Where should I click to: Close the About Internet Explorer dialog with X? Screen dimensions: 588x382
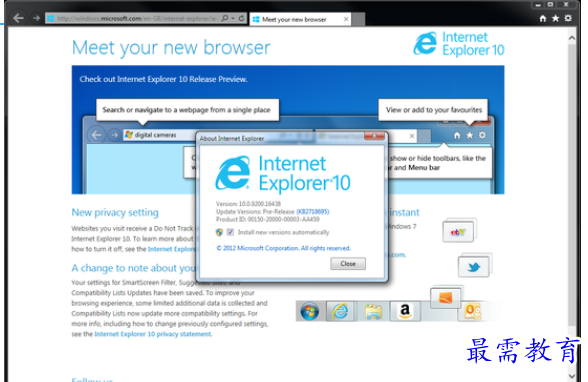pyautogui.click(x=374, y=136)
